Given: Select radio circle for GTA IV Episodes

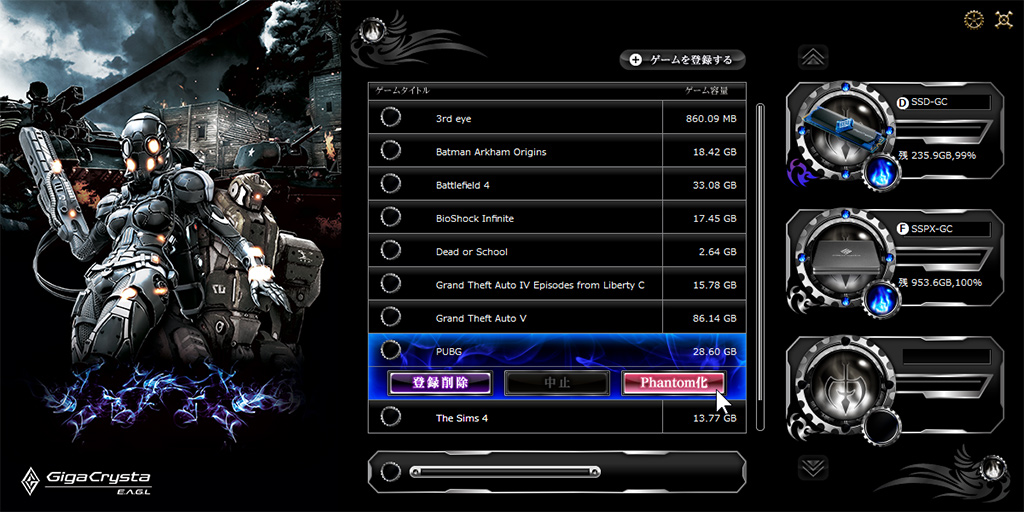Looking at the screenshot, I should tap(391, 284).
